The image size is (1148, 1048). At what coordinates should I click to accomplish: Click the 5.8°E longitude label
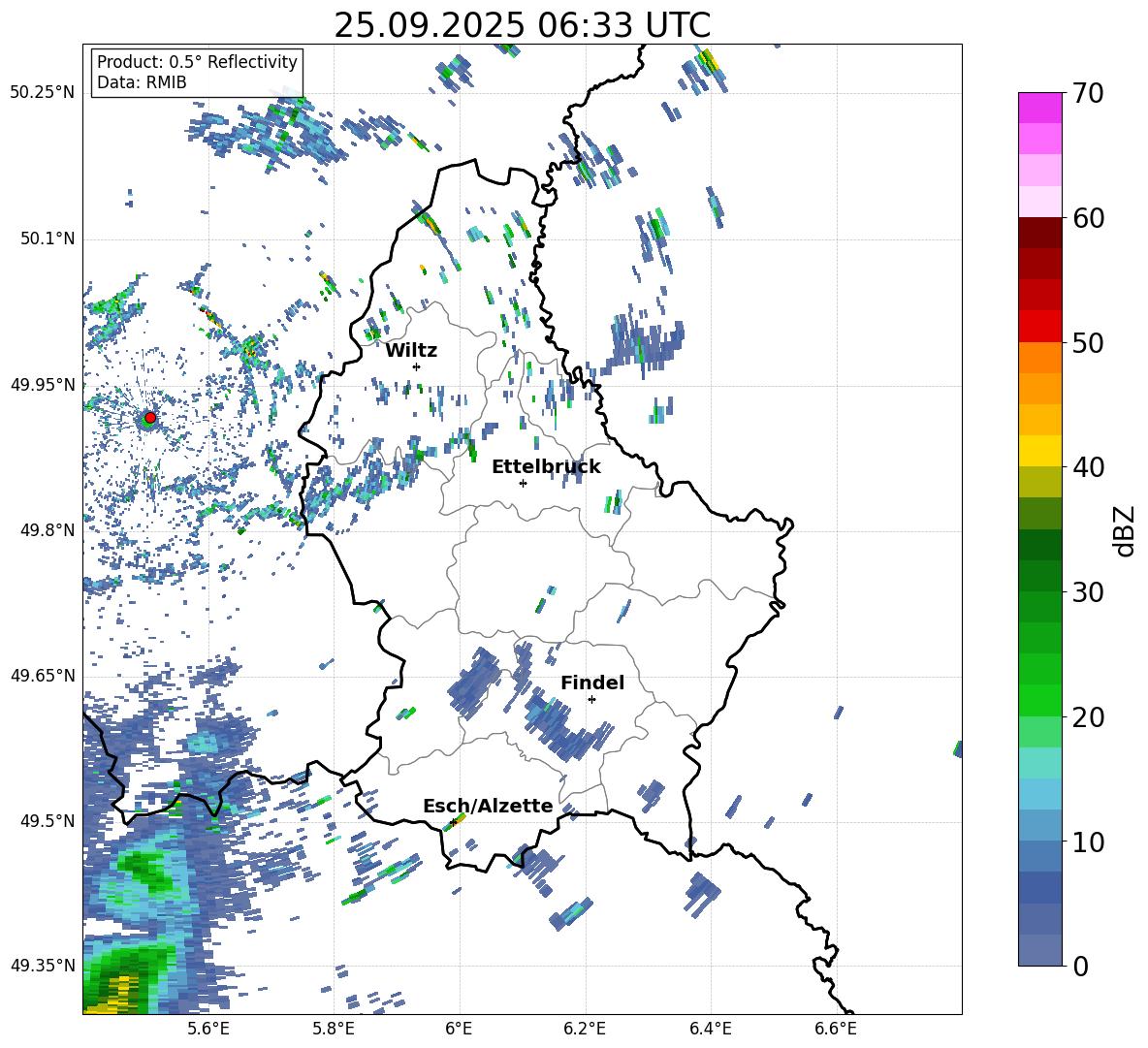(x=334, y=1029)
